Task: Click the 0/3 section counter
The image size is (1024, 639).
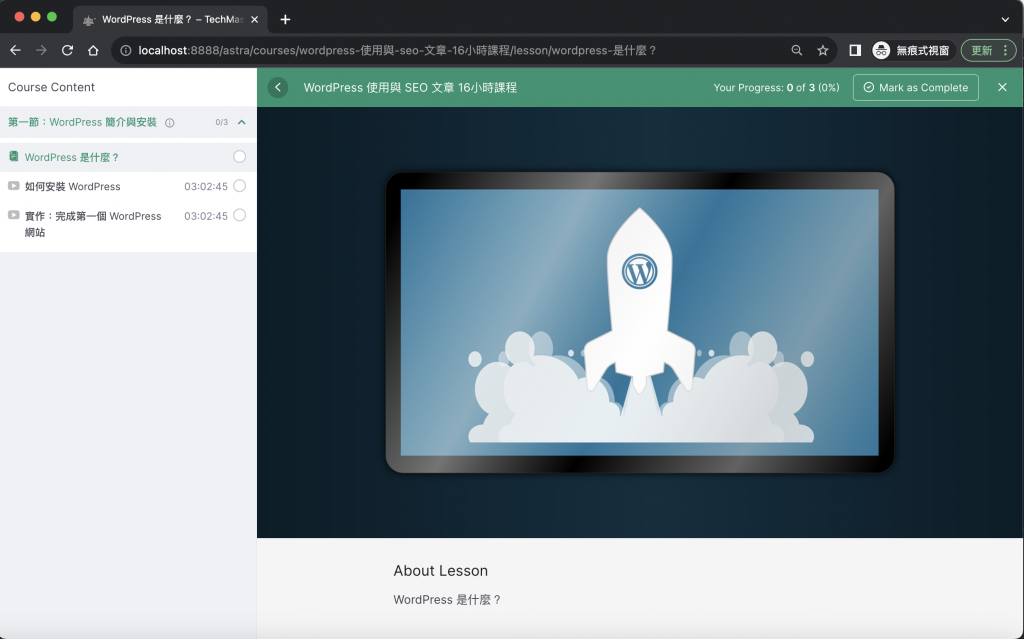Action: (221, 122)
